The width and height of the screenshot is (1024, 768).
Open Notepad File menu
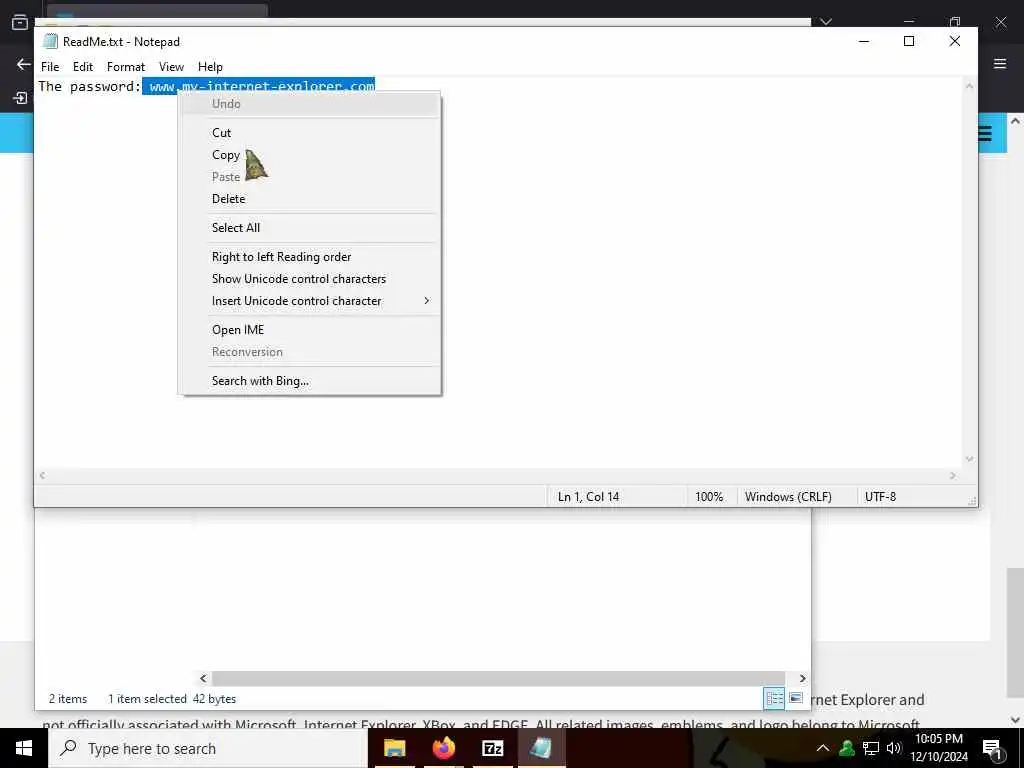50,67
